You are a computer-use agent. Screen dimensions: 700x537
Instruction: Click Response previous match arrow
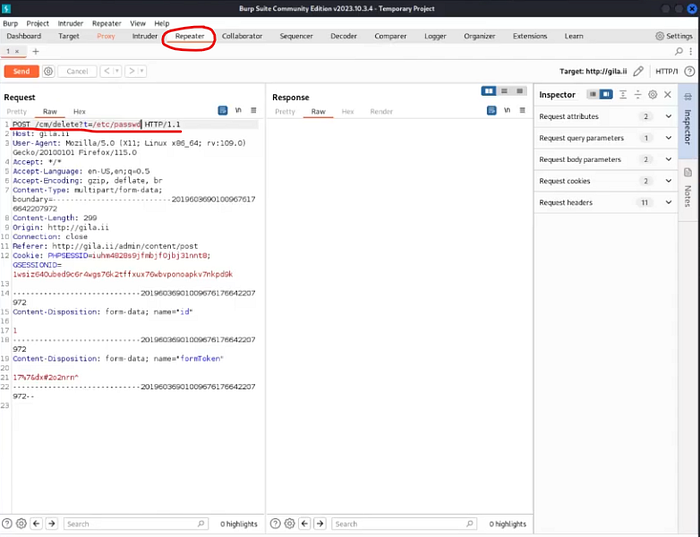[305, 524]
